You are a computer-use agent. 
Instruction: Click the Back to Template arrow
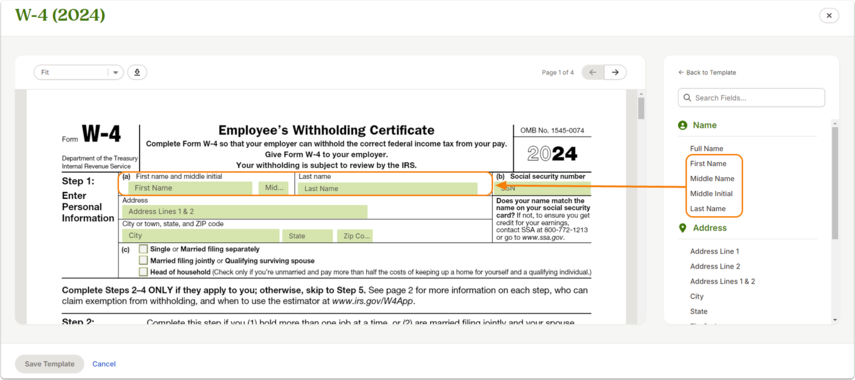(x=681, y=73)
